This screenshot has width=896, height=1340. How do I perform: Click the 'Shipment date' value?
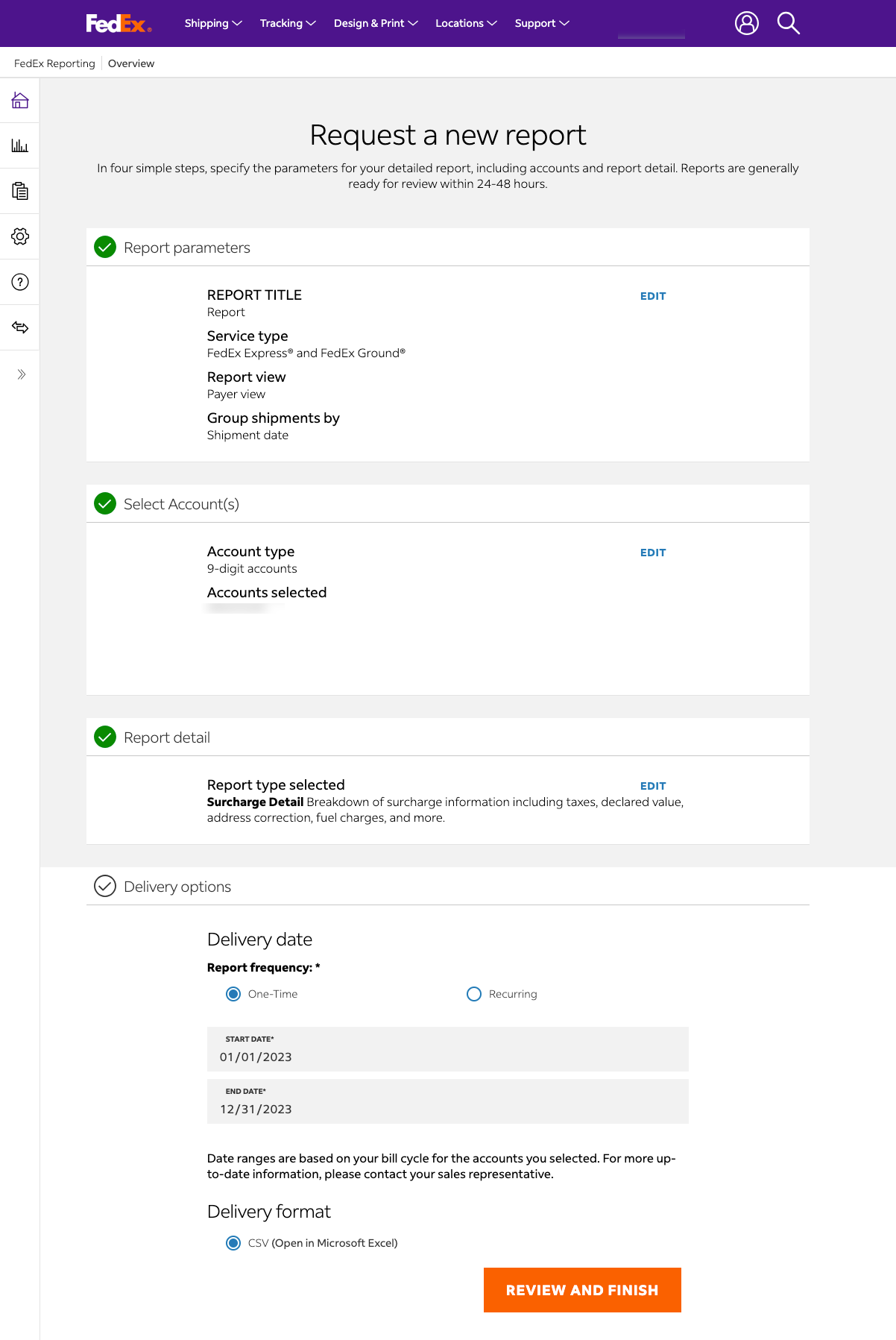(x=247, y=435)
